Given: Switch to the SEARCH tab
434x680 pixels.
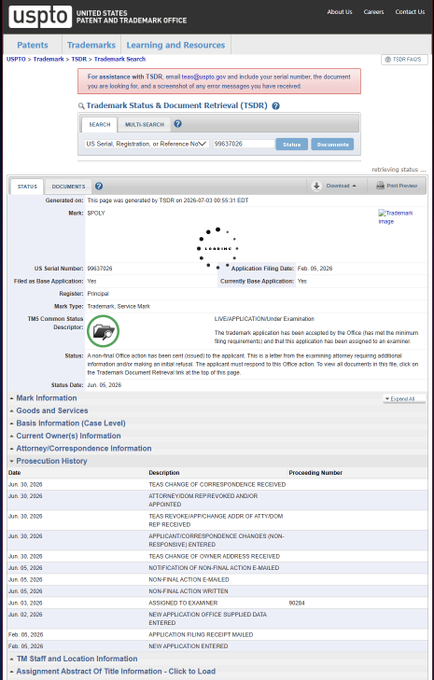Looking at the screenshot, I should [x=99, y=124].
